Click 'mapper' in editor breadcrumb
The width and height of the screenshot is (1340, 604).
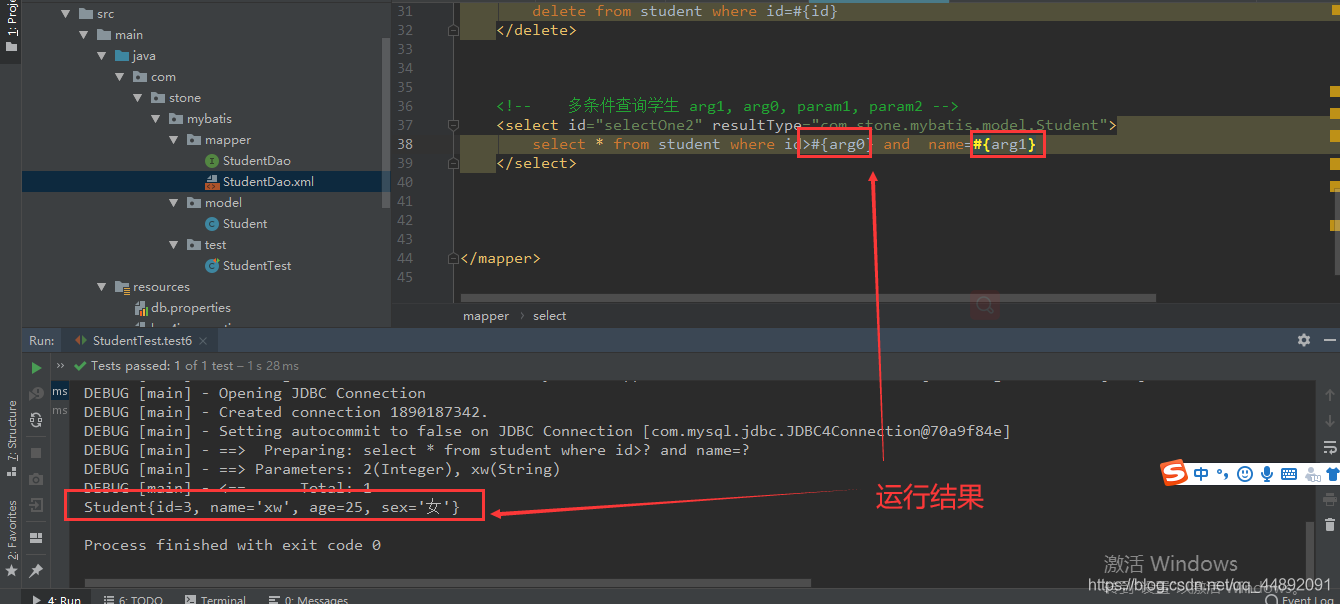tap(486, 316)
